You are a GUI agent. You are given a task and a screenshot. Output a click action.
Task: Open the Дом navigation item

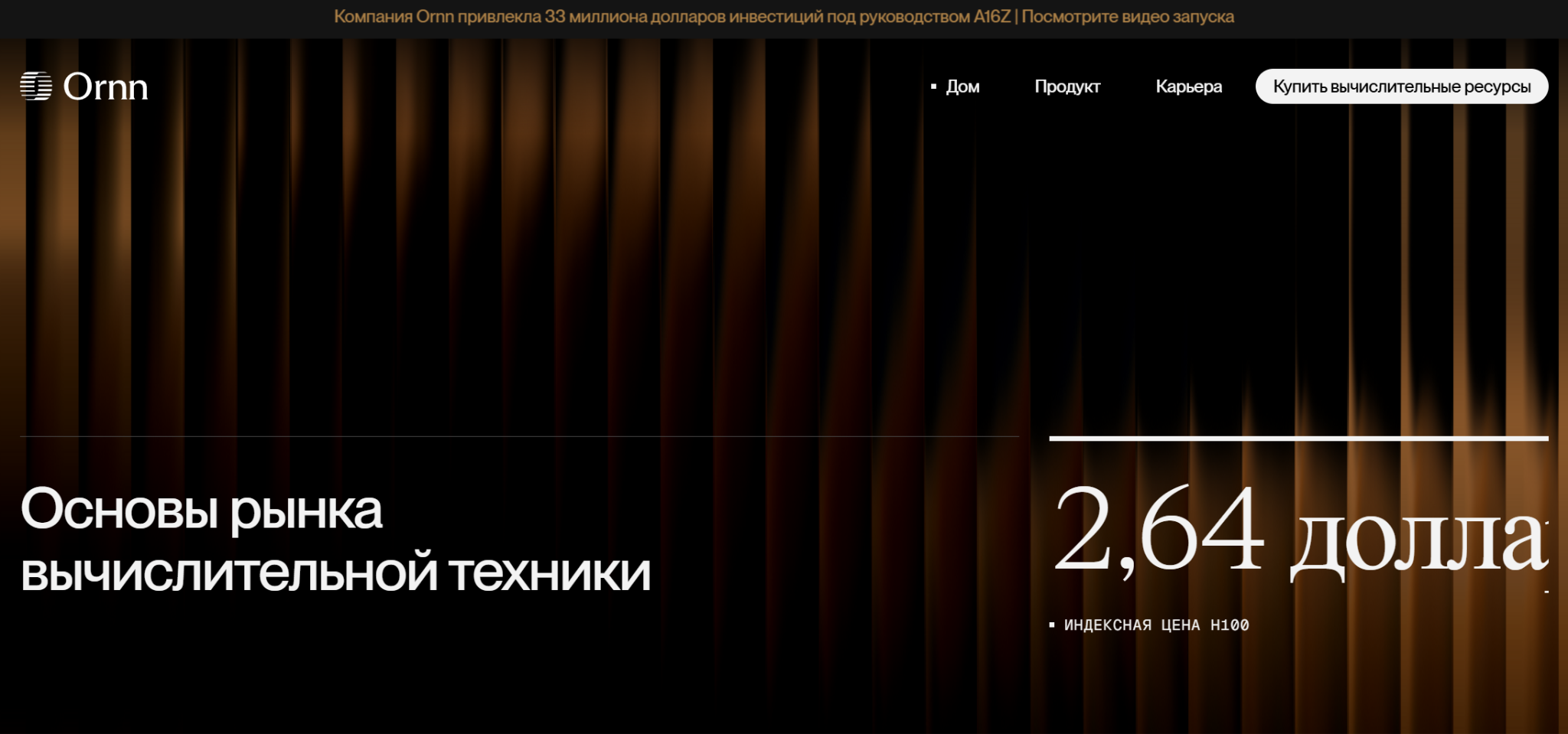tap(962, 86)
